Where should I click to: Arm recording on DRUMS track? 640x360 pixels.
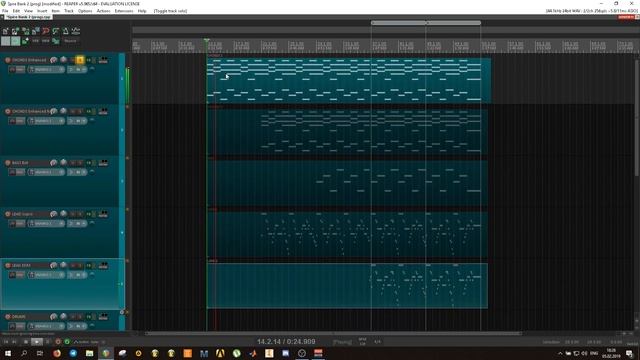click(8, 317)
